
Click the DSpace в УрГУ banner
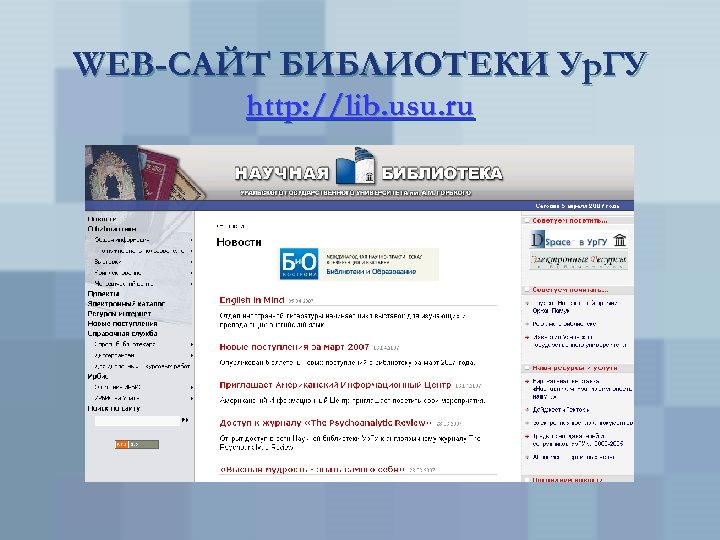pyautogui.click(x=579, y=240)
